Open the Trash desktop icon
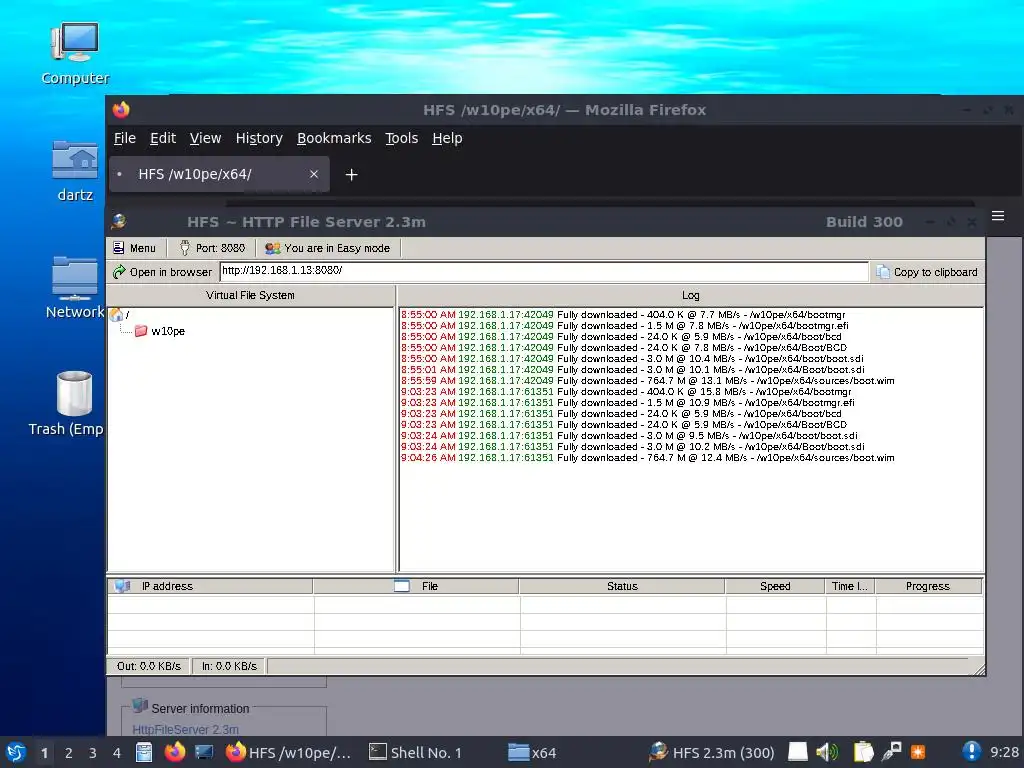The width and height of the screenshot is (1024, 768). [67, 404]
